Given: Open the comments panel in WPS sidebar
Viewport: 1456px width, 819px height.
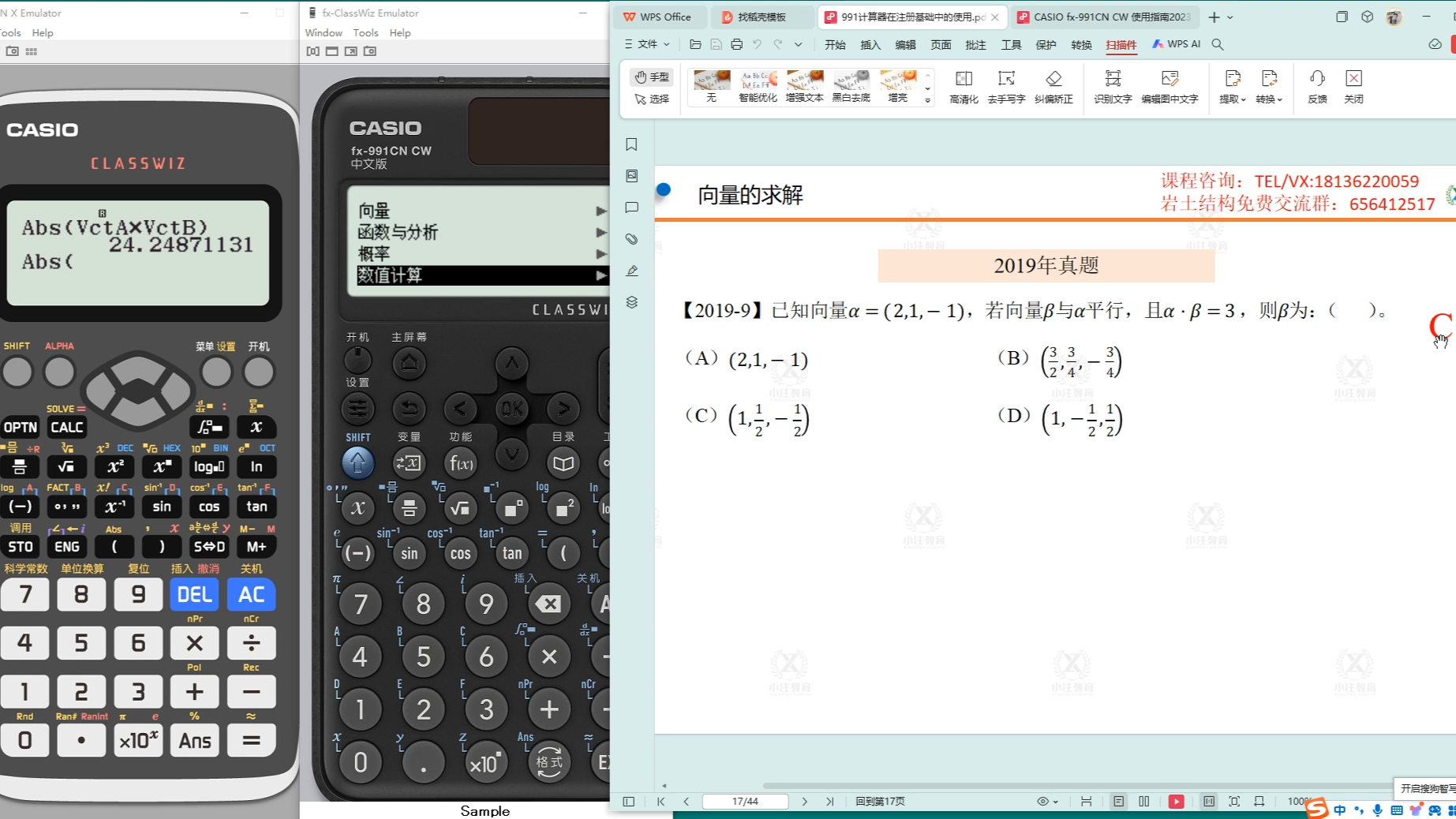Looking at the screenshot, I should pyautogui.click(x=631, y=208).
